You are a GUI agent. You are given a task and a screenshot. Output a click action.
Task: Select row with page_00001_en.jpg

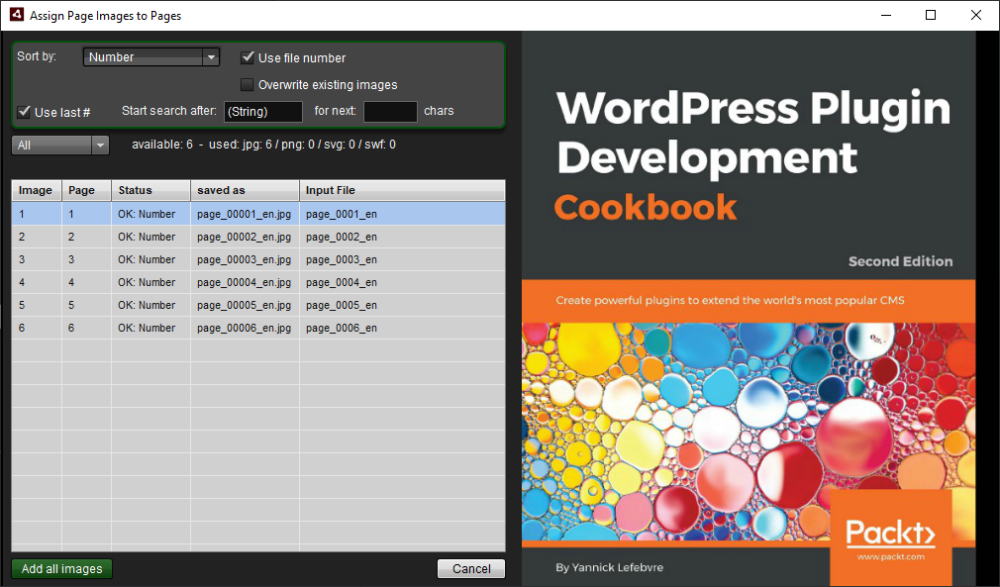(258, 214)
